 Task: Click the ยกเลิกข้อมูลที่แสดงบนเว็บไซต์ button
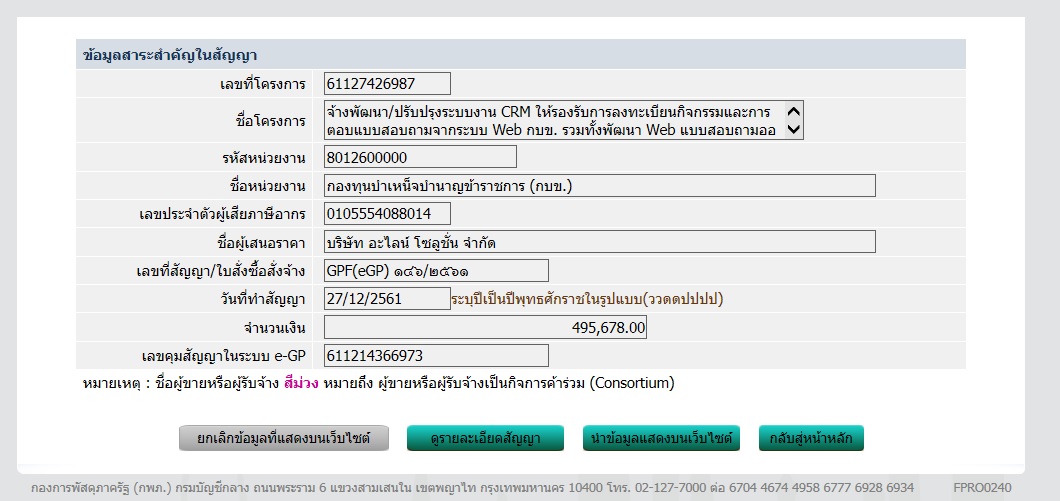point(284,438)
